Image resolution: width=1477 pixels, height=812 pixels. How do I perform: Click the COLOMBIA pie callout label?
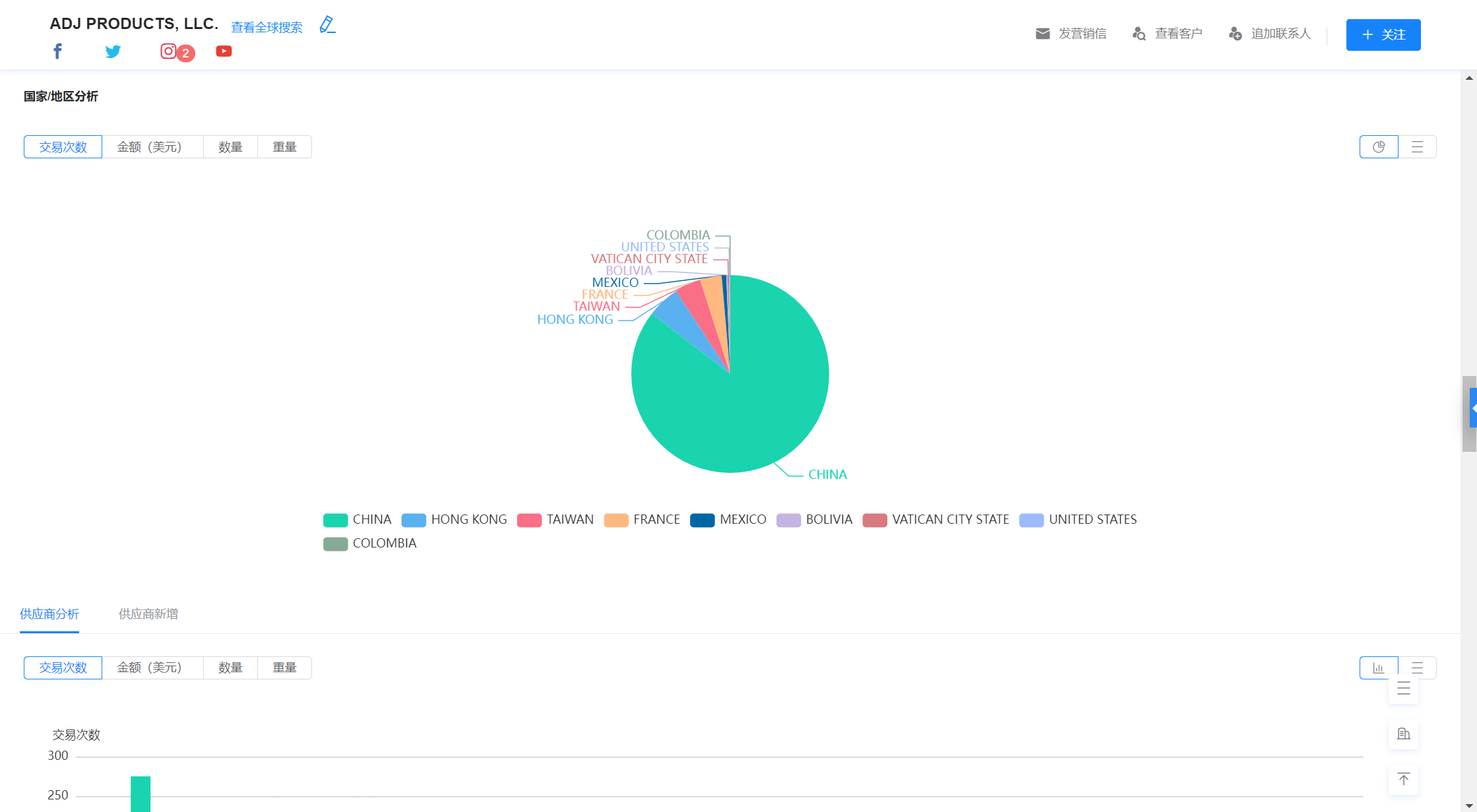point(678,235)
